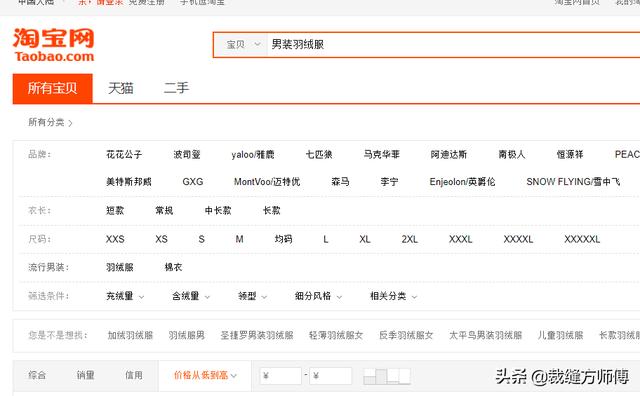
Task: Click suggested search 反季羽绒服女
Action: click(406, 336)
